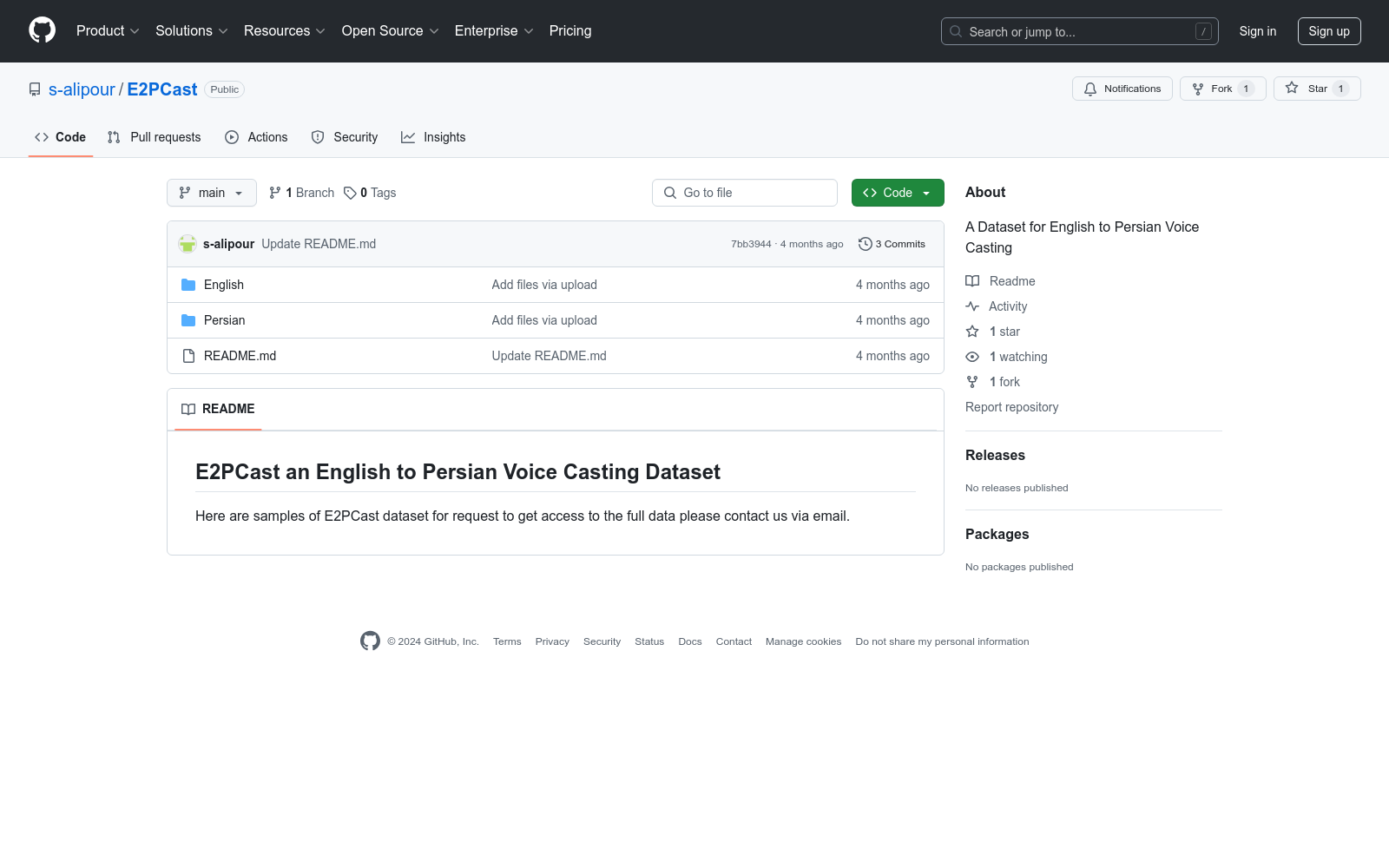1389x868 pixels.
Task: Open the Packages section heading
Action: tap(997, 534)
